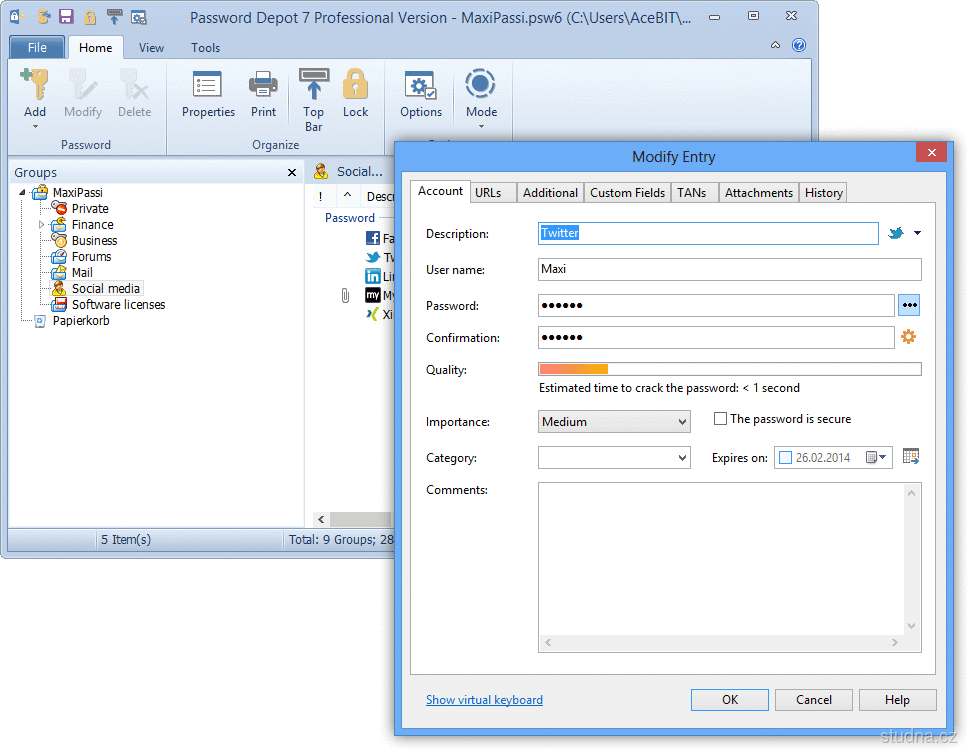Open the Twitter icon dropdown arrow

(917, 234)
